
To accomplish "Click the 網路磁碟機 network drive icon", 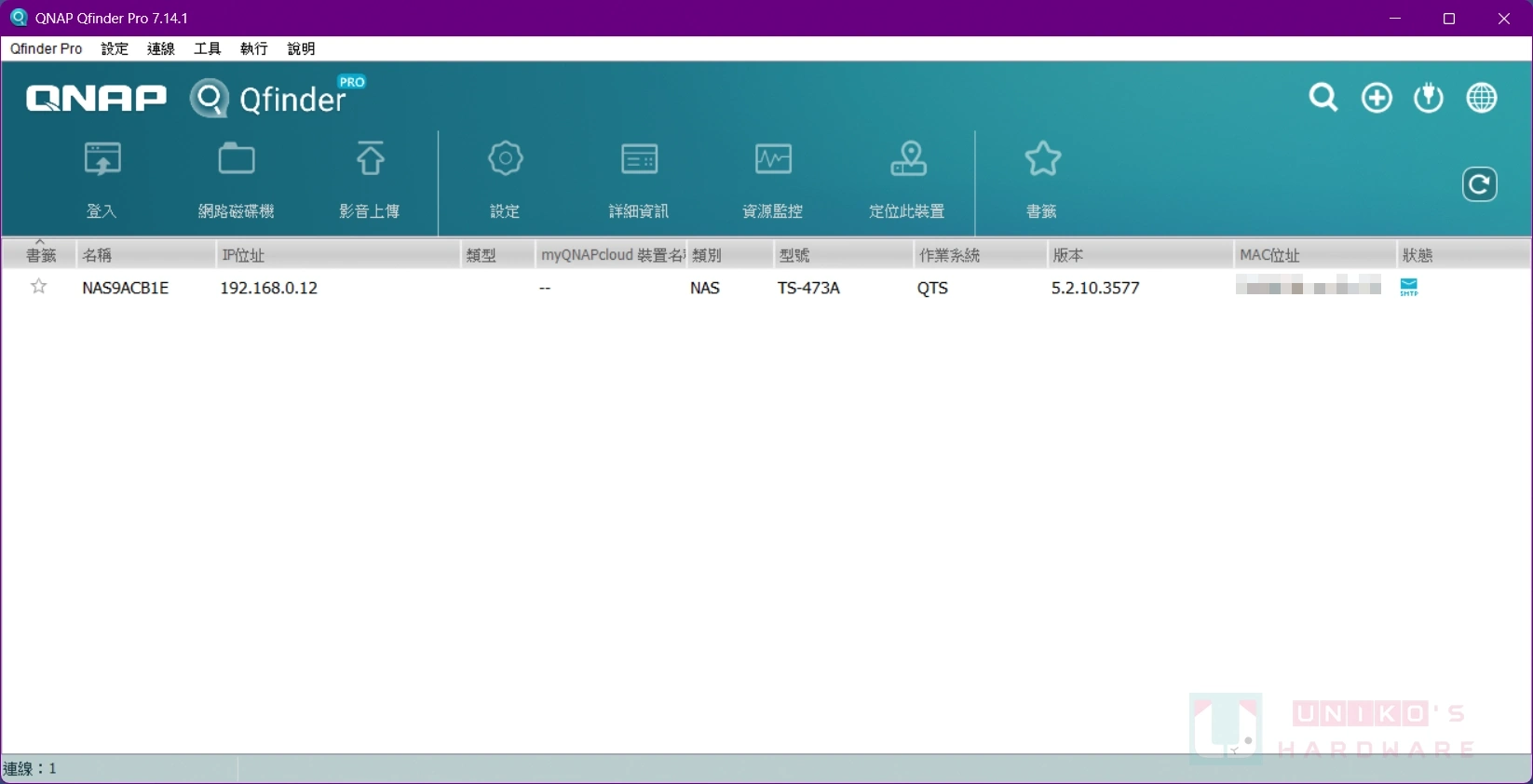I will [237, 180].
